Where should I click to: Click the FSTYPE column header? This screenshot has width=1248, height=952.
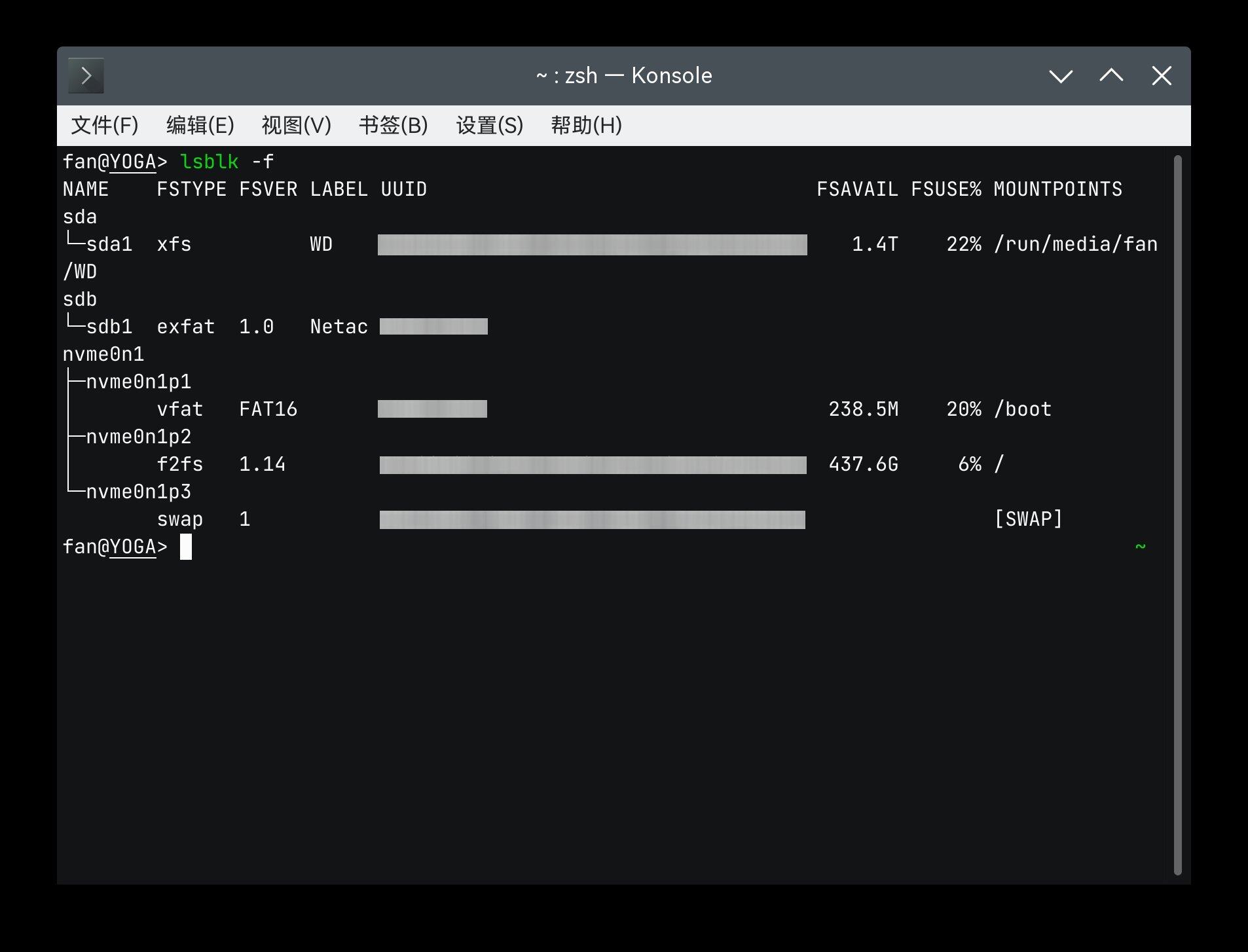[192, 189]
